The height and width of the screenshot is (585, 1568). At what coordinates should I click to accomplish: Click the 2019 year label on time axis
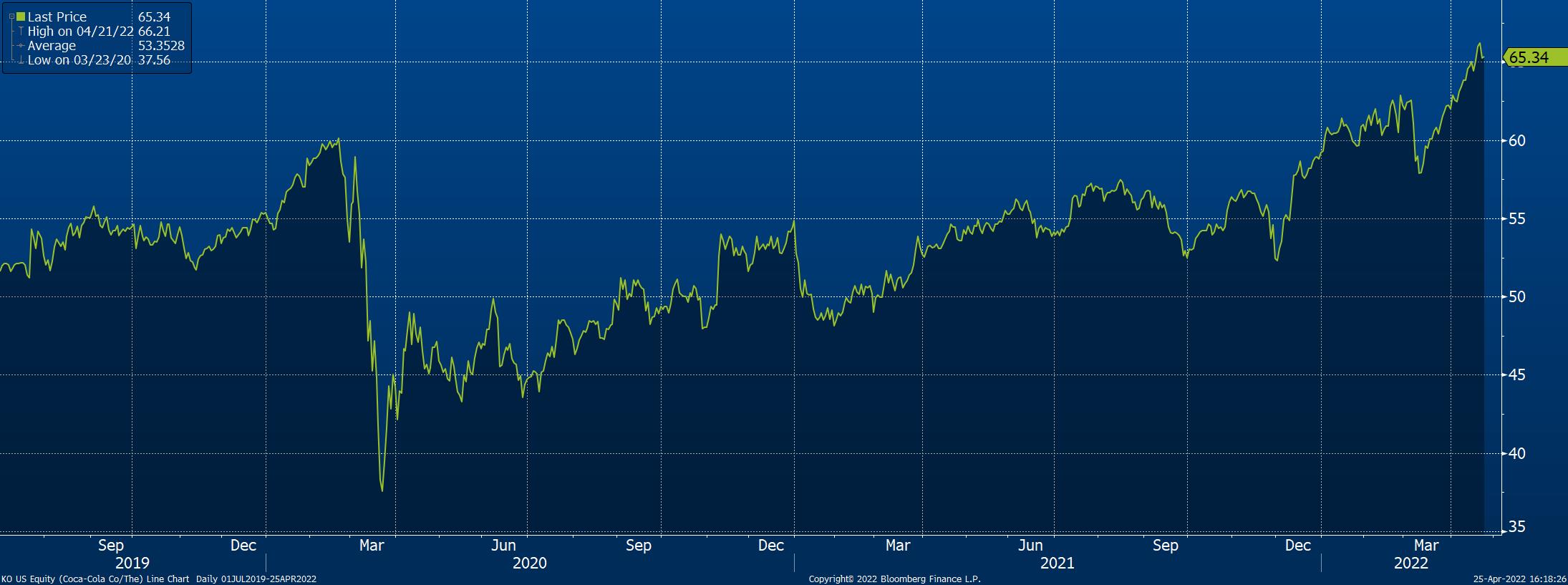132,563
